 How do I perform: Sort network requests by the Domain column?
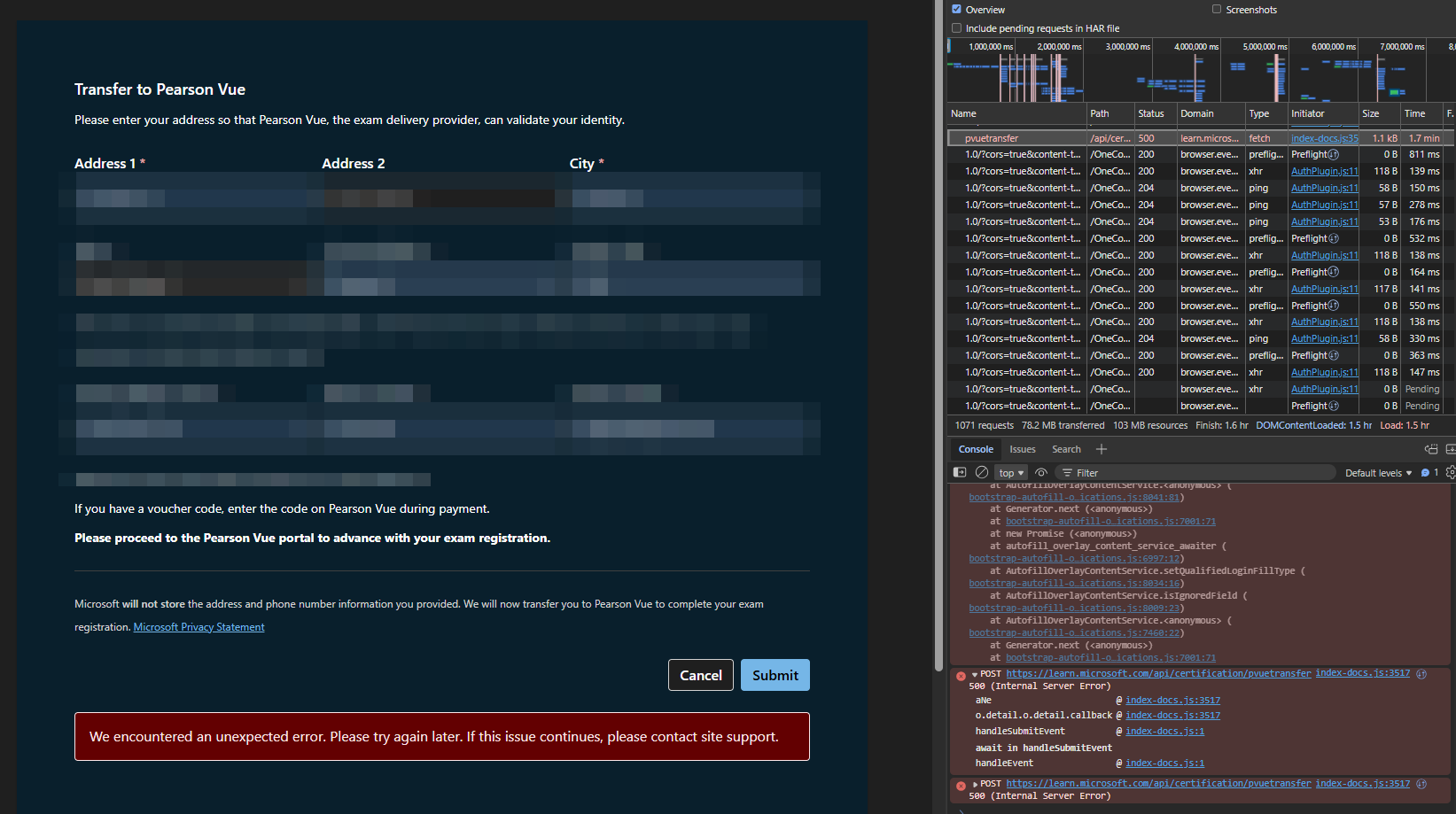click(x=1210, y=113)
